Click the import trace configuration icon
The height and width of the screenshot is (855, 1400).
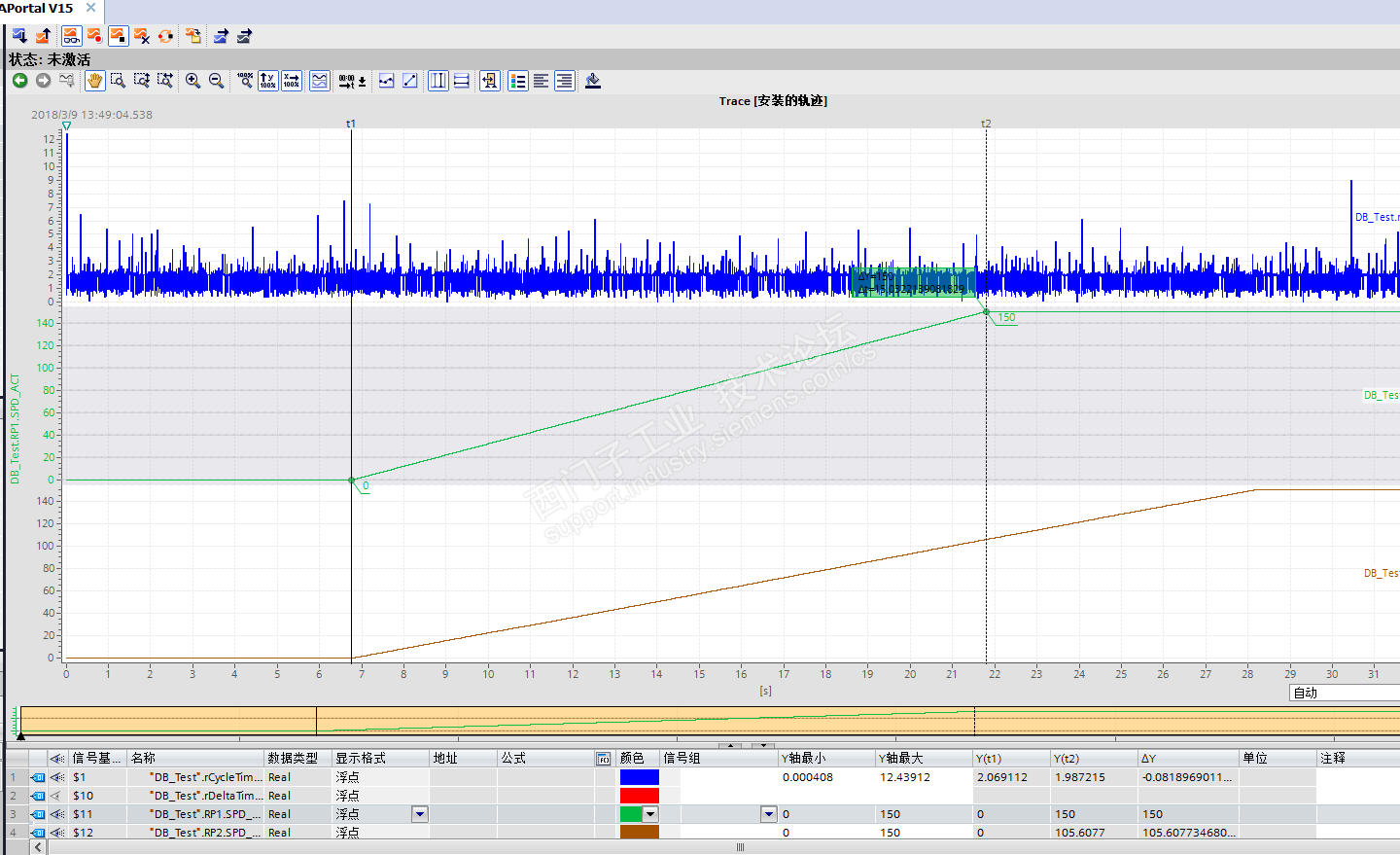pos(244,36)
